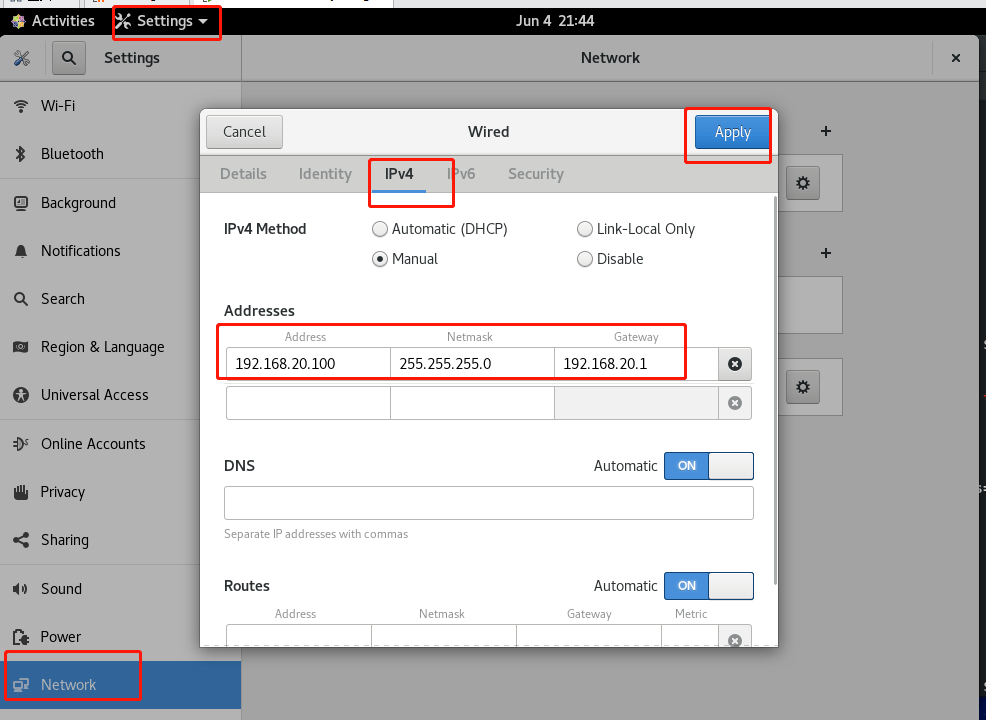The height and width of the screenshot is (720, 986).
Task: Cancel the Wired dialog
Action: coord(244,131)
